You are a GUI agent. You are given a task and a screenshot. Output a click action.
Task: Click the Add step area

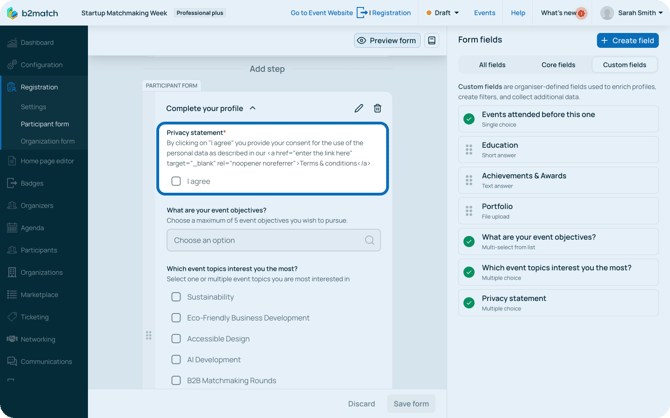(267, 69)
